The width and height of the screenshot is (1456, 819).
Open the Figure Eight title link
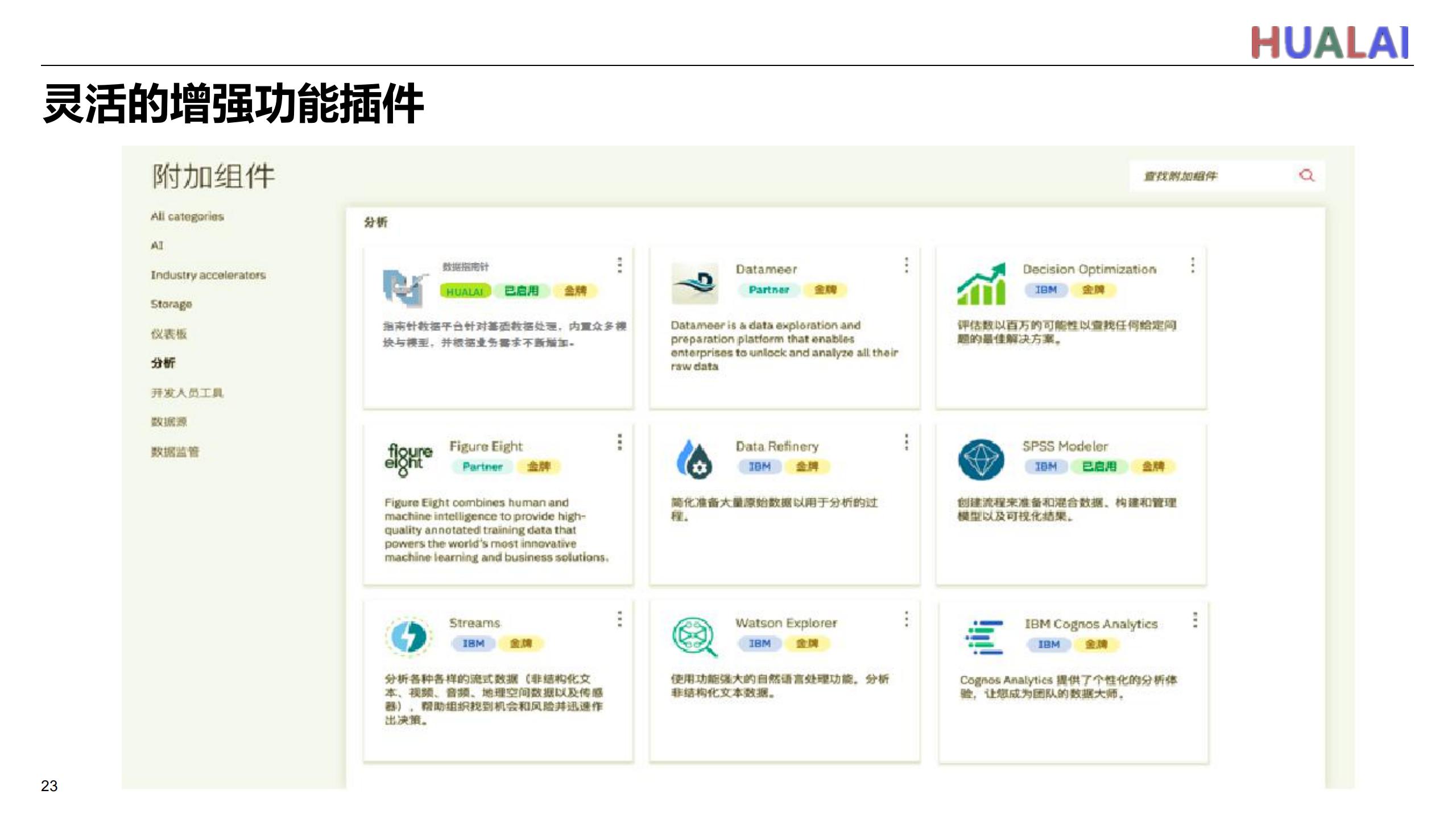click(x=486, y=446)
